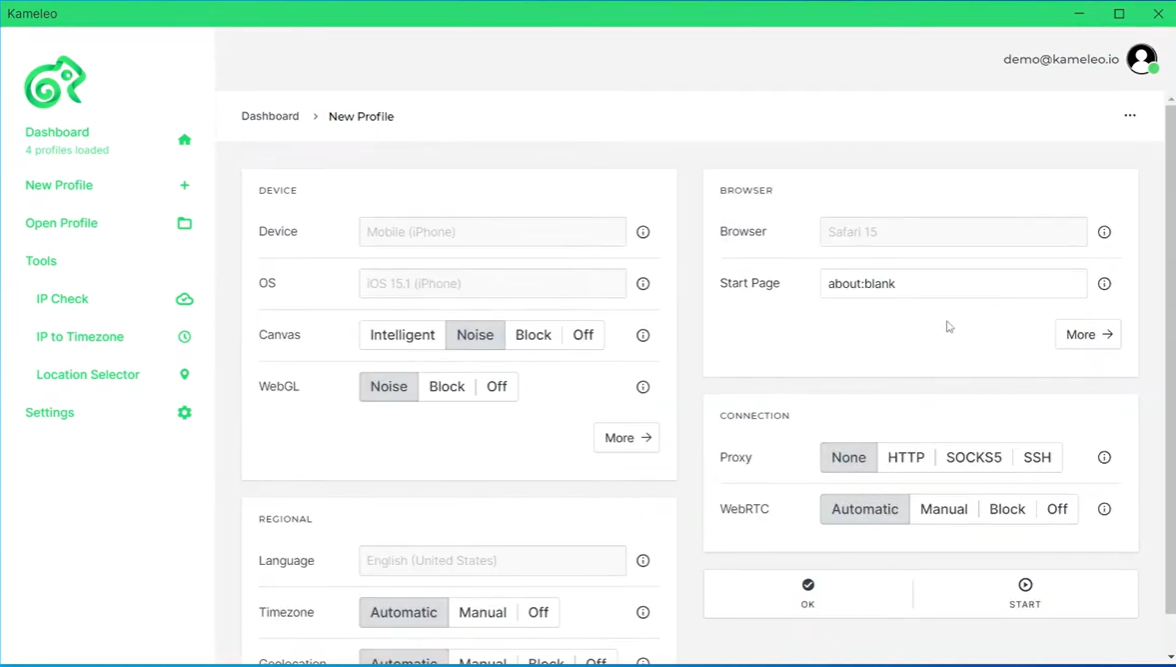Click the OK checkmark button
This screenshot has width=1176, height=667.
point(808,593)
